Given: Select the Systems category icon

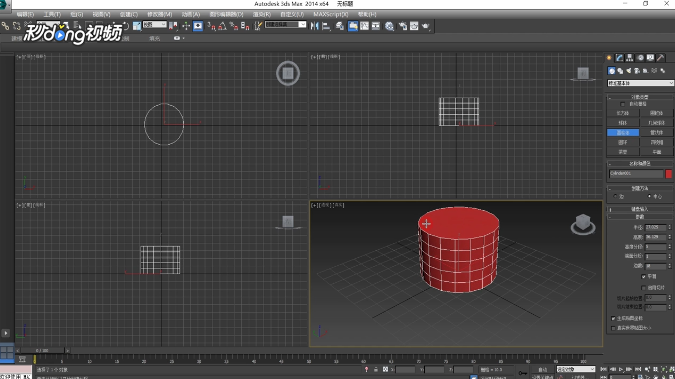Looking at the screenshot, I should 663,71.
